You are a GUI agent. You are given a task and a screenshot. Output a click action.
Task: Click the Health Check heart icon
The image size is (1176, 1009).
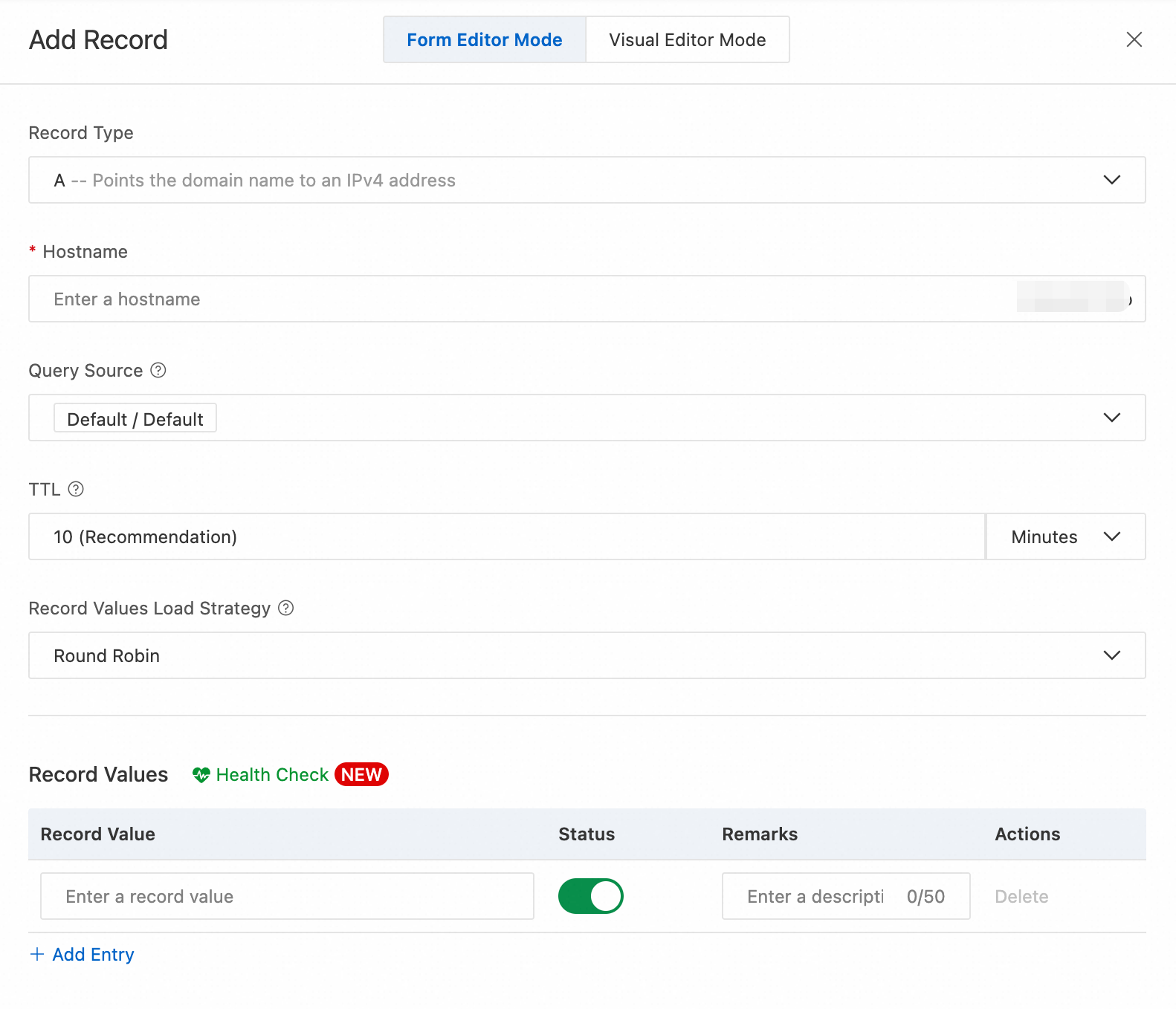tap(201, 775)
